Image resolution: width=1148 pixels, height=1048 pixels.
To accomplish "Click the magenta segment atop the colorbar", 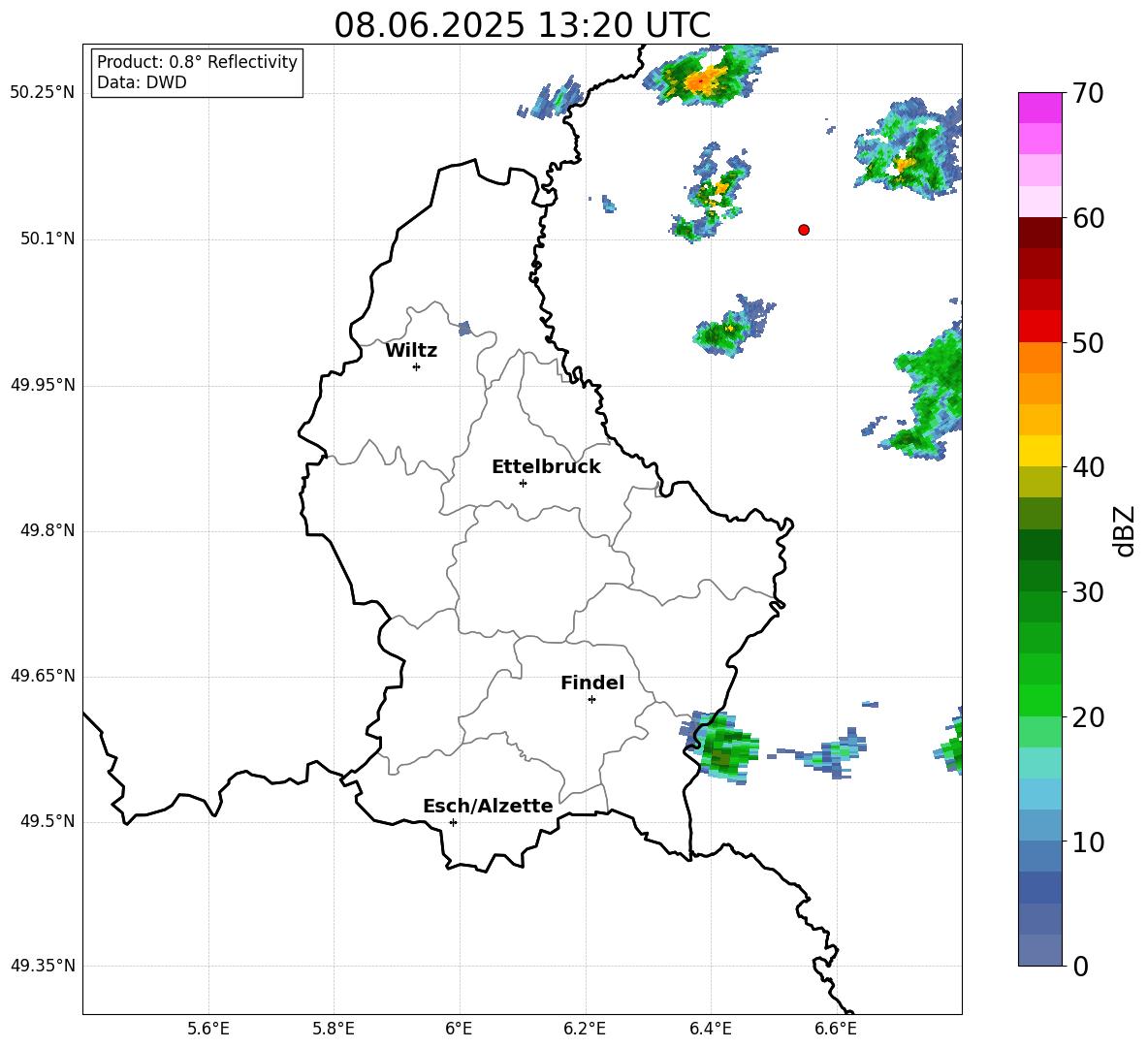I will coord(1040,108).
